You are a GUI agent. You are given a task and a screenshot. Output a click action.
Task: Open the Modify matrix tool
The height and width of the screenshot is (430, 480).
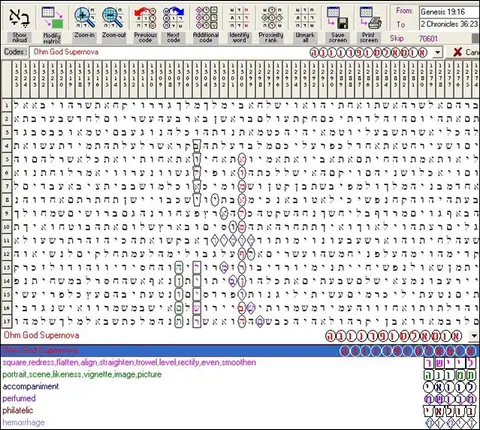52,18
